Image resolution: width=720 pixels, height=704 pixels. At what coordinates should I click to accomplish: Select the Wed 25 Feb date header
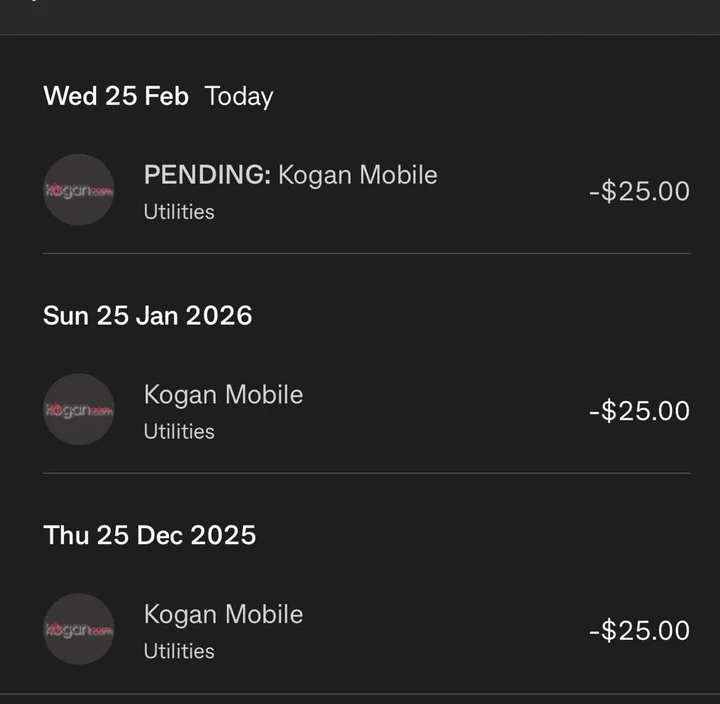click(x=116, y=96)
